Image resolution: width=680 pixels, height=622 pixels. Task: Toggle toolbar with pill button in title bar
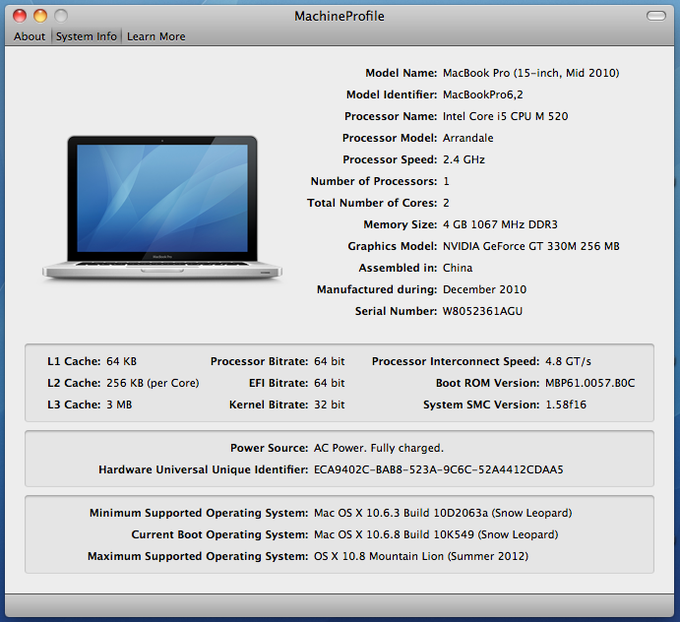(656, 16)
